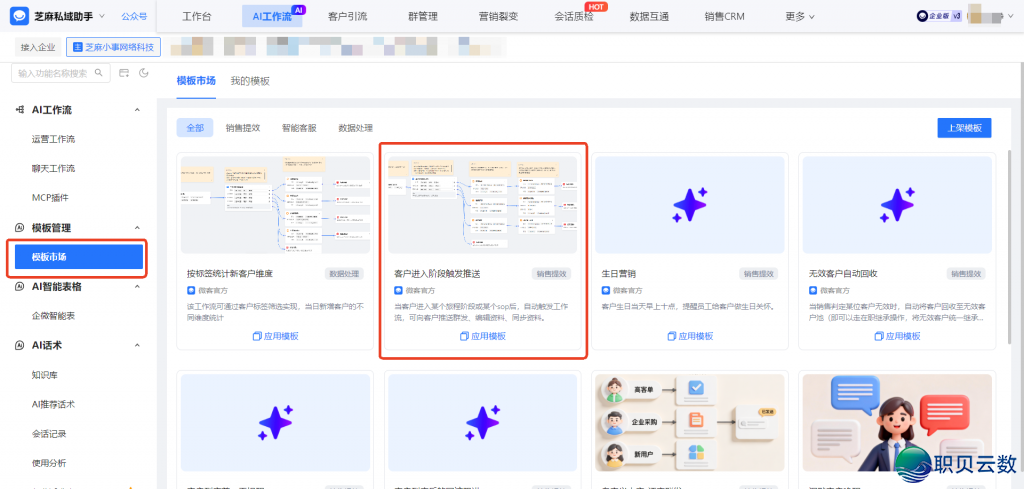The image size is (1024, 489).
Task: Click the company icon in 芝麻小事网络科技 tag
Action: 77,47
